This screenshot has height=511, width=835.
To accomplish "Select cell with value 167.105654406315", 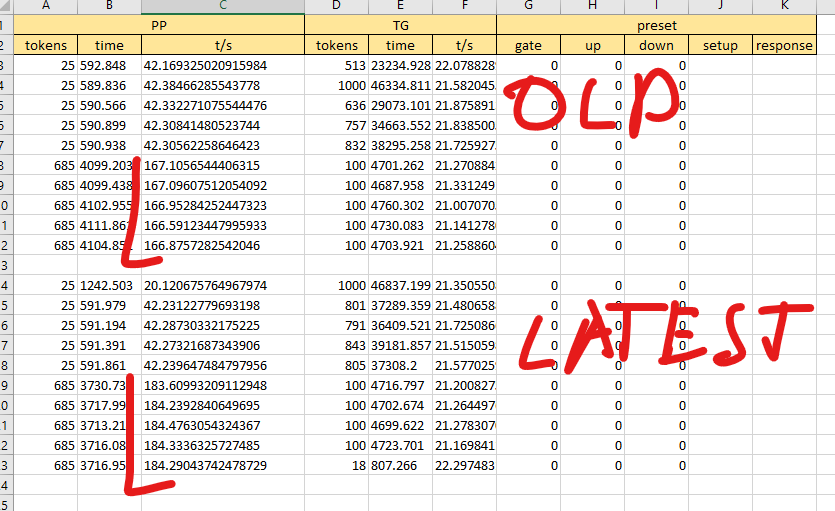I will pyautogui.click(x=223, y=166).
